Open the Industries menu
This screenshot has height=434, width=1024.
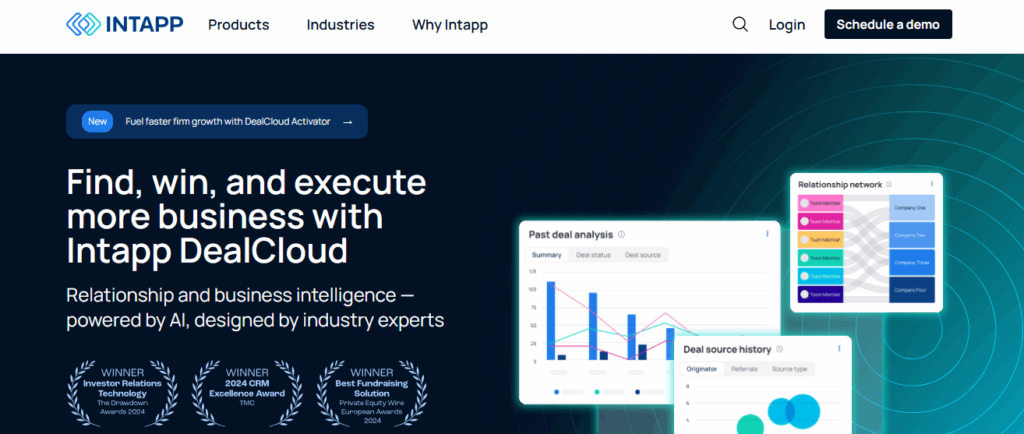pyautogui.click(x=340, y=25)
